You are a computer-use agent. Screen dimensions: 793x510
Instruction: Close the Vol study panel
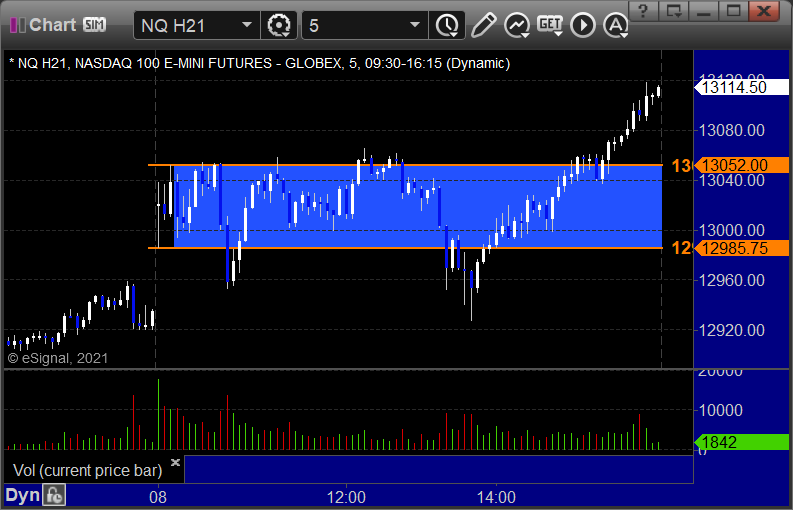[175, 462]
